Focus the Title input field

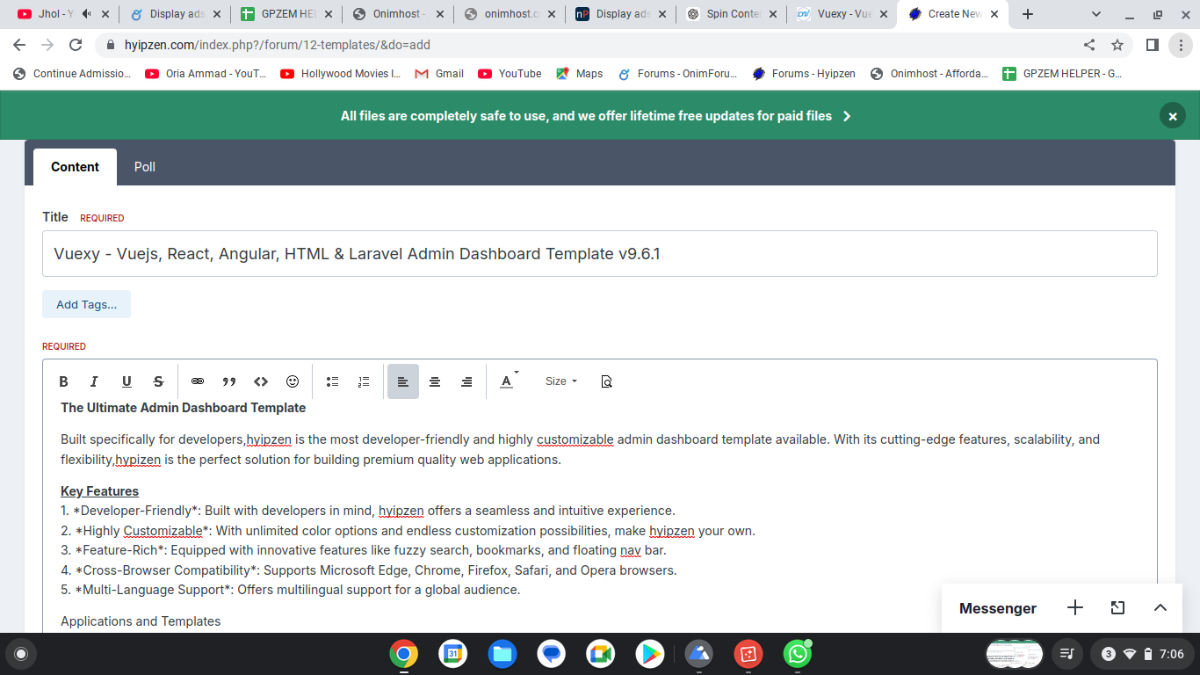click(600, 254)
